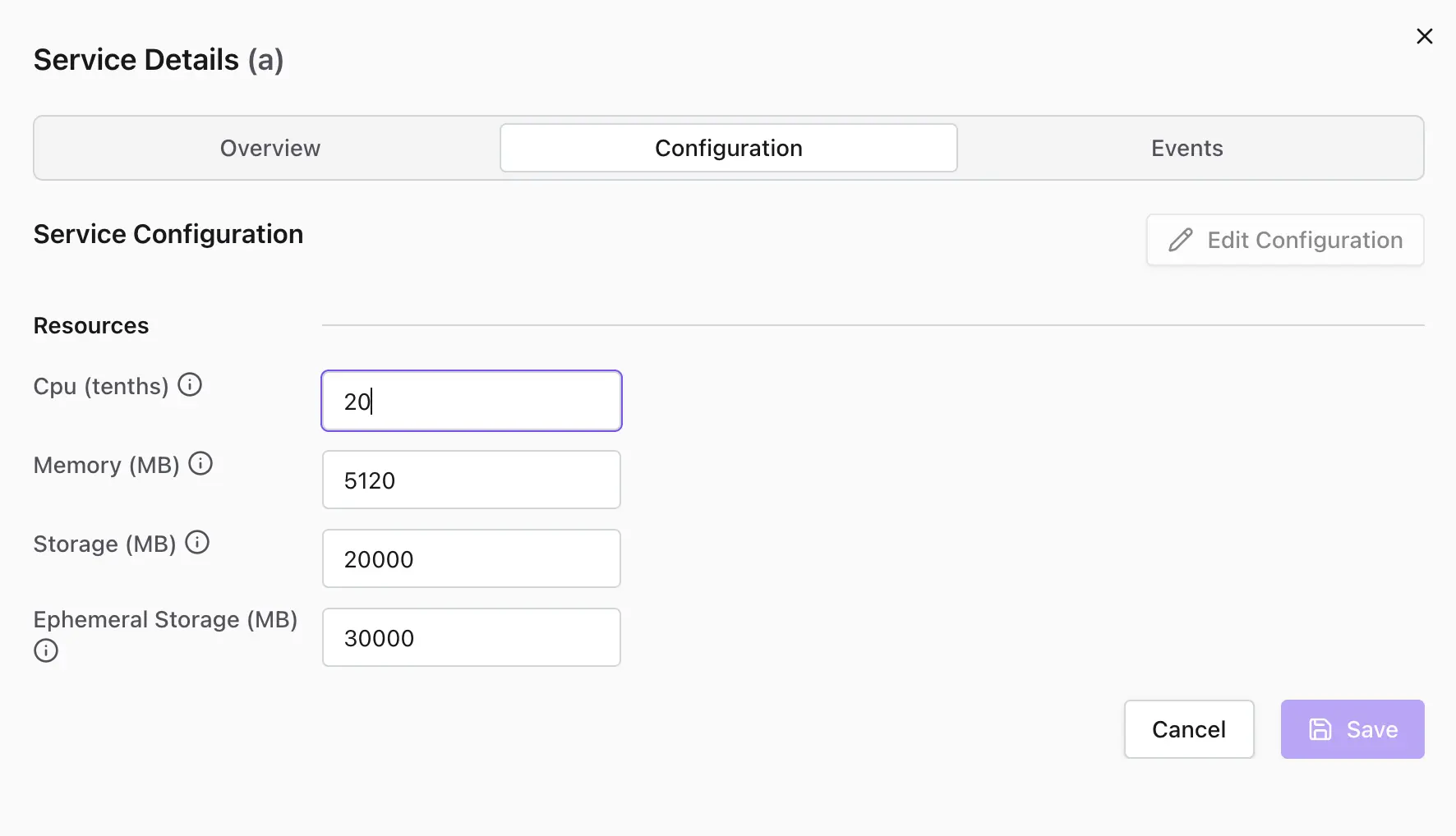Viewport: 1456px width, 836px height.
Task: Click the Ephemeral Storage field showing 30000
Action: tap(471, 637)
